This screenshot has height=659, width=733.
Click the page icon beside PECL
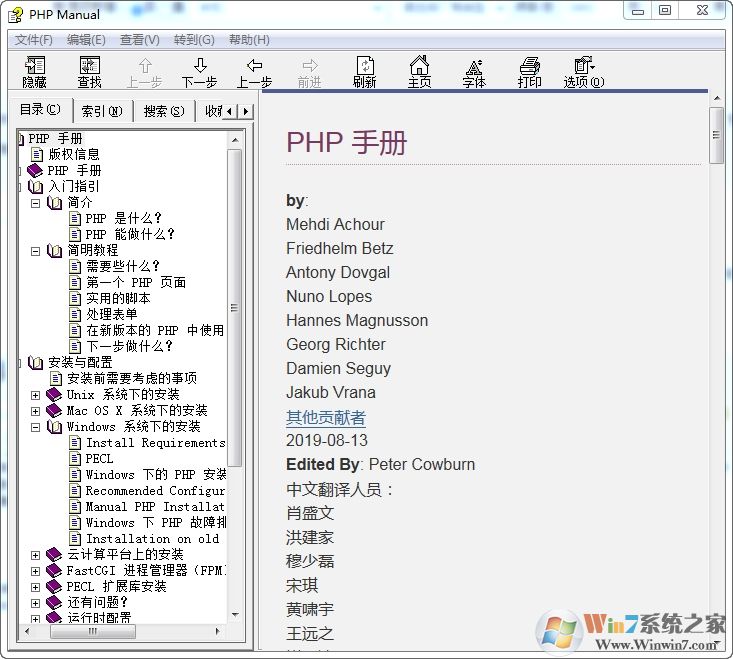coord(75,458)
